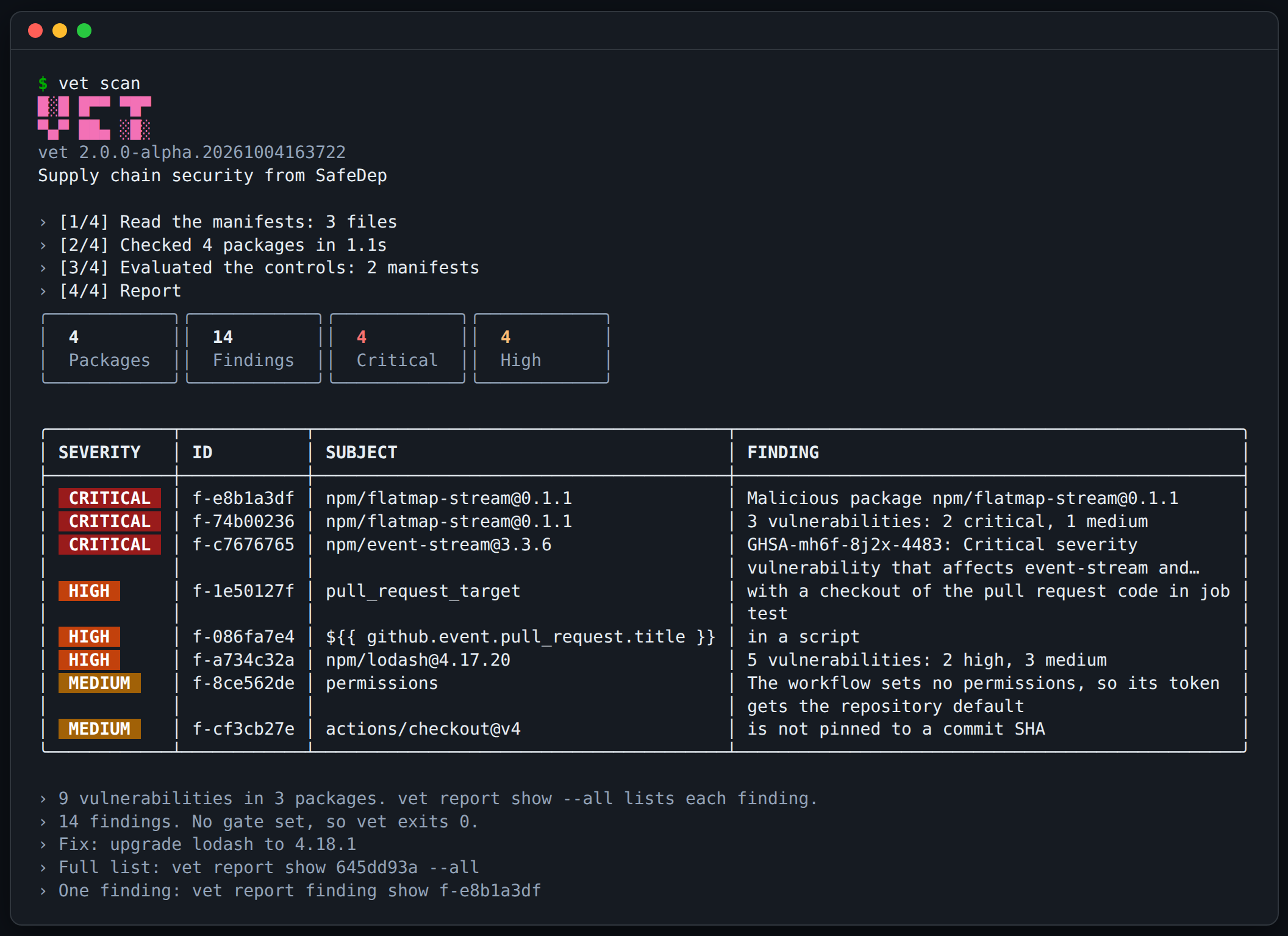This screenshot has width=1288, height=936.
Task: Click '5 vulnerabilities: 2 high, 3 medium'
Action: (927, 660)
